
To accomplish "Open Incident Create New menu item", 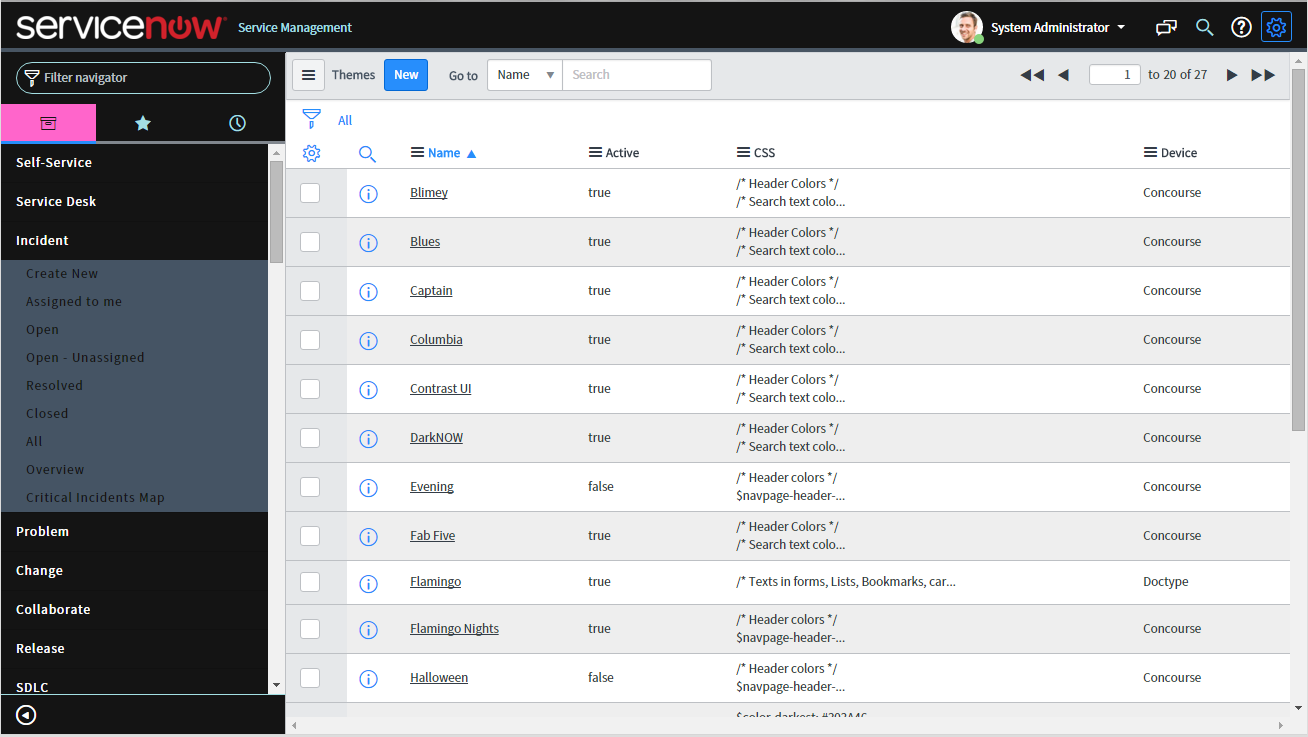I will tap(62, 274).
